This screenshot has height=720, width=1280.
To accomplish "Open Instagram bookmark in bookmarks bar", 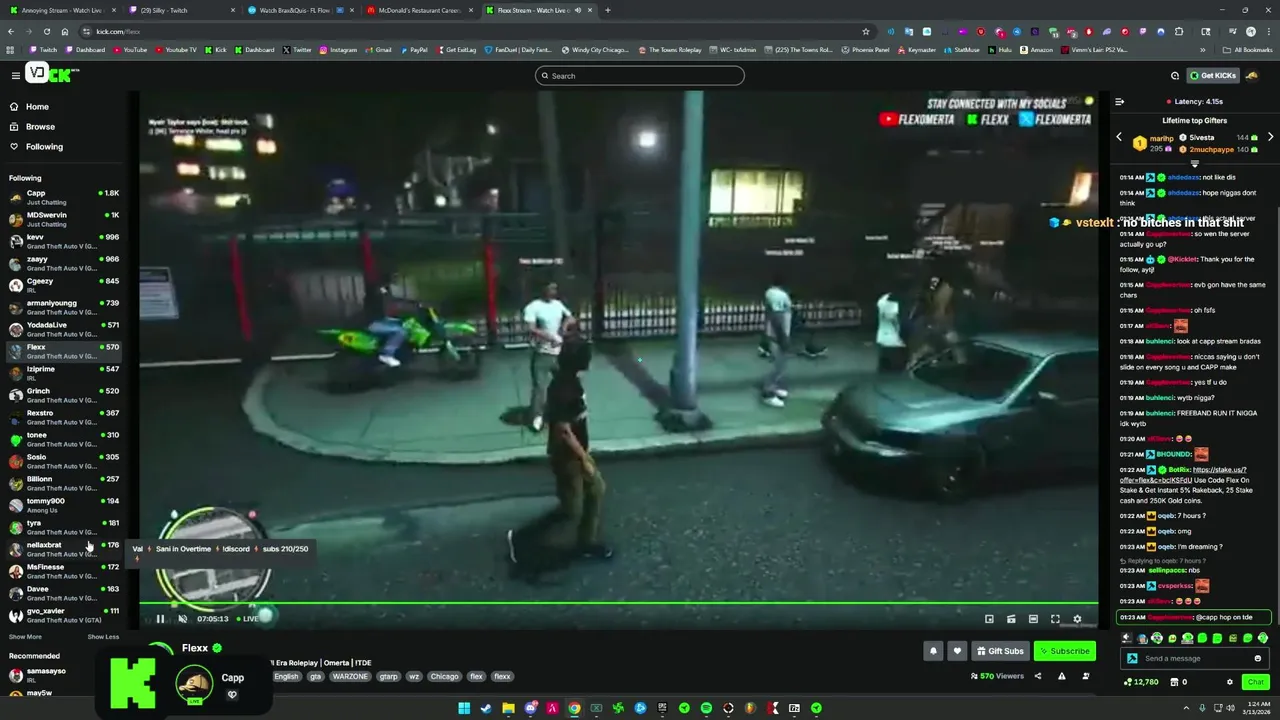I will click(338, 49).
